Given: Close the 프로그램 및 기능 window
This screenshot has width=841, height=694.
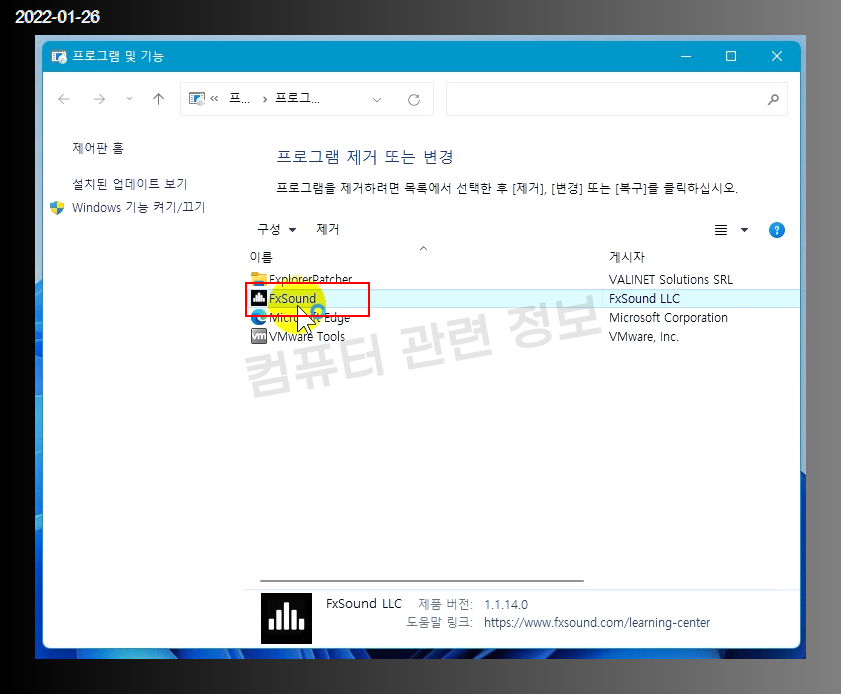Looking at the screenshot, I should pyautogui.click(x=777, y=56).
